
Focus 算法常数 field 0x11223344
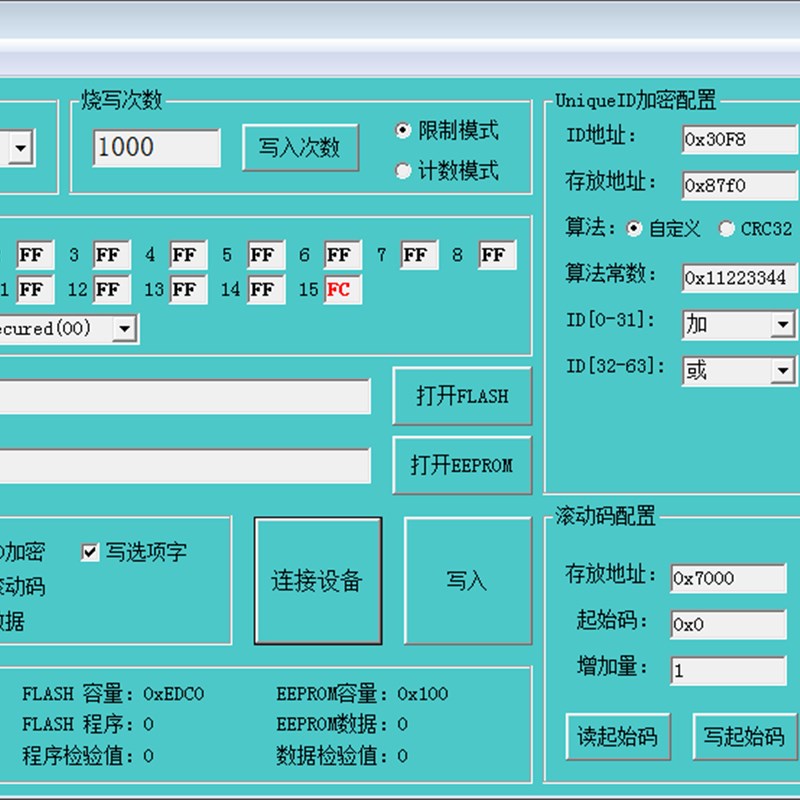(740, 278)
